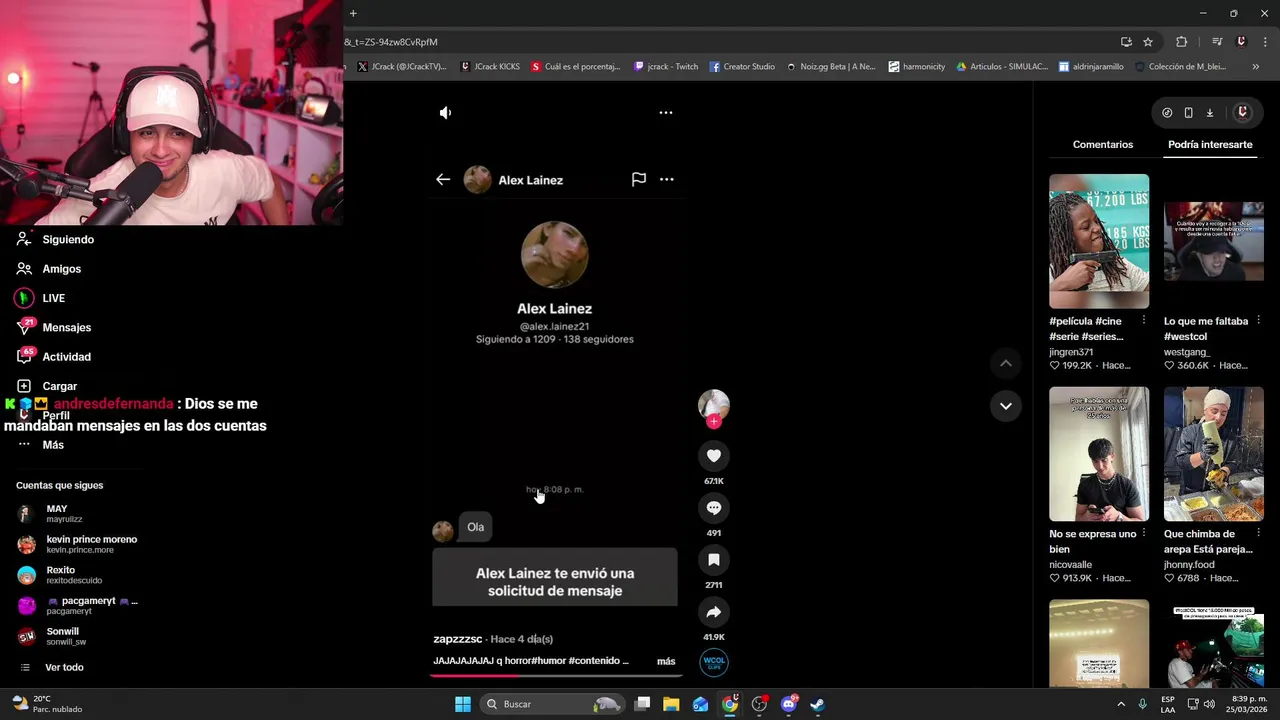Image resolution: width=1280 pixels, height=720 pixels.
Task: Open jhonny.food arepa video thumbnail
Action: coord(1214,454)
